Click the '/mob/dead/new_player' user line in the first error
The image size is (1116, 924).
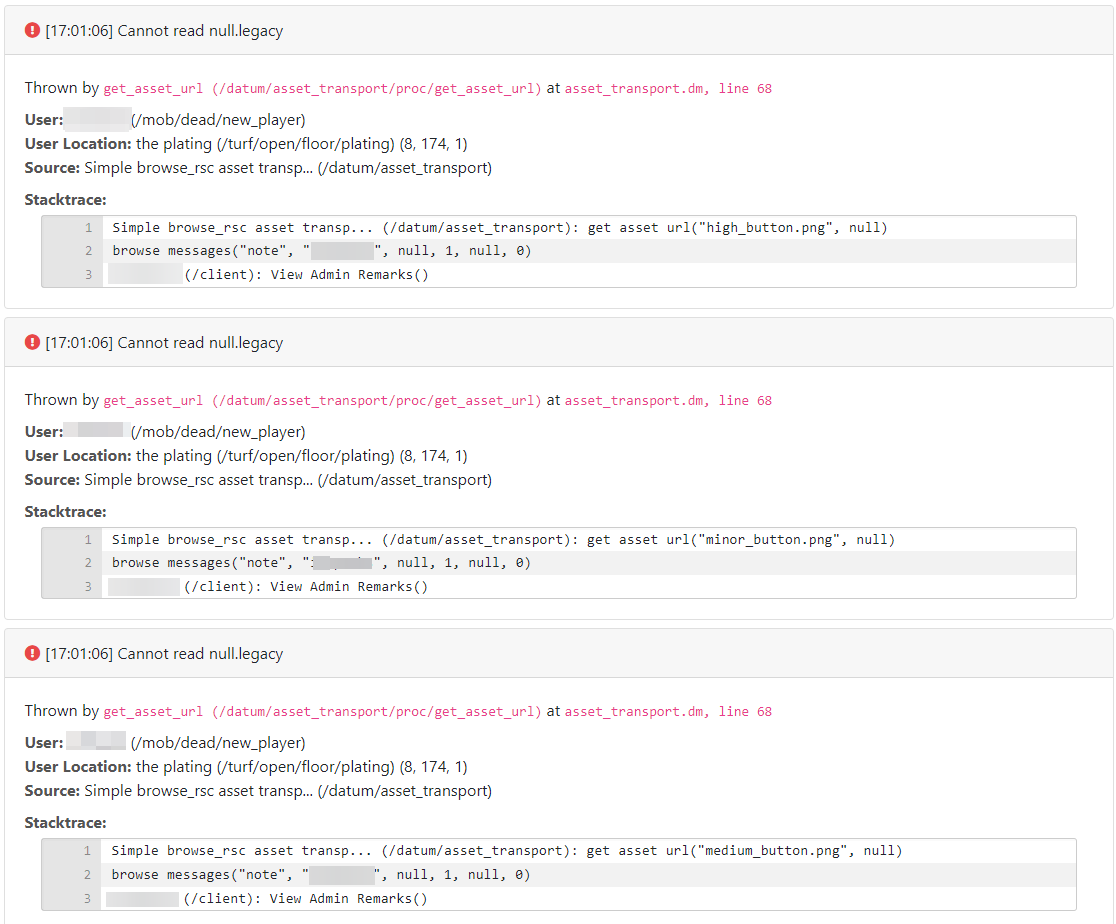click(165, 120)
